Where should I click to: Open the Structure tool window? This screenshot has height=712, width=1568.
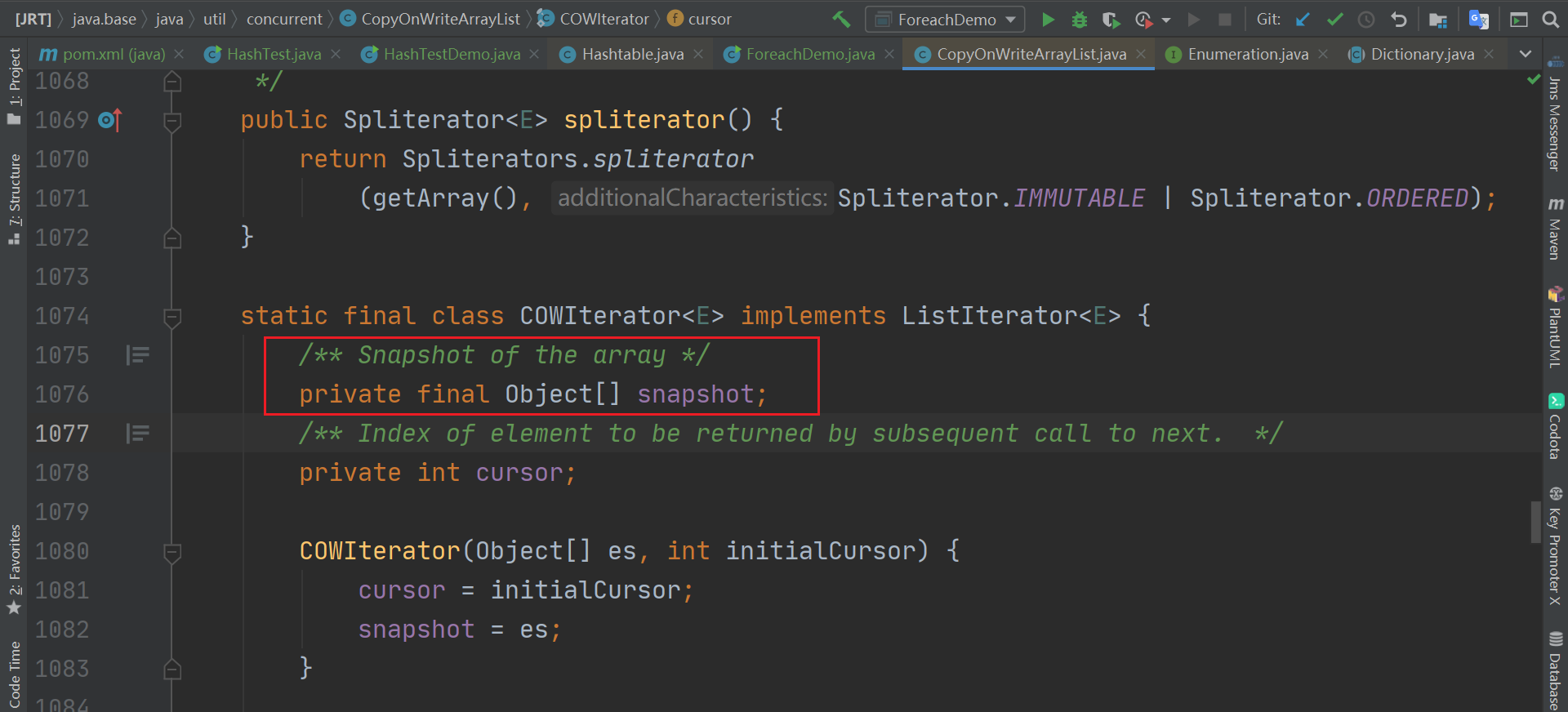click(14, 199)
